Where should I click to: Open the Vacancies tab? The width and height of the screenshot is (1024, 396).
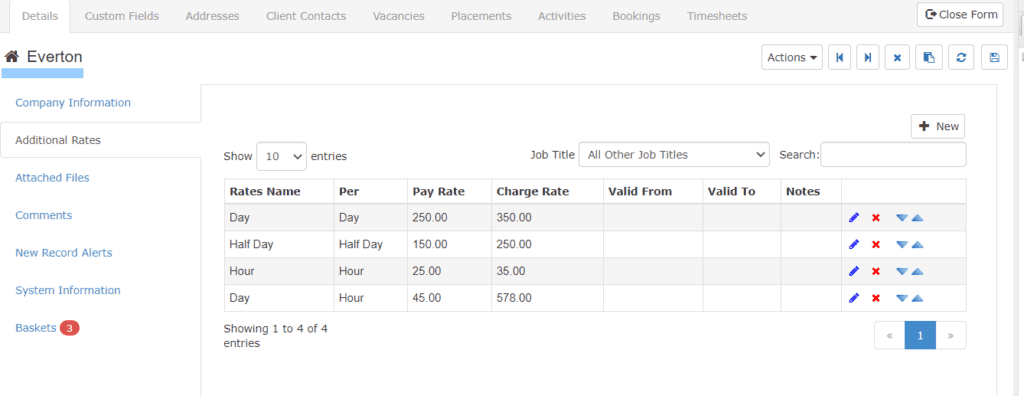[398, 16]
